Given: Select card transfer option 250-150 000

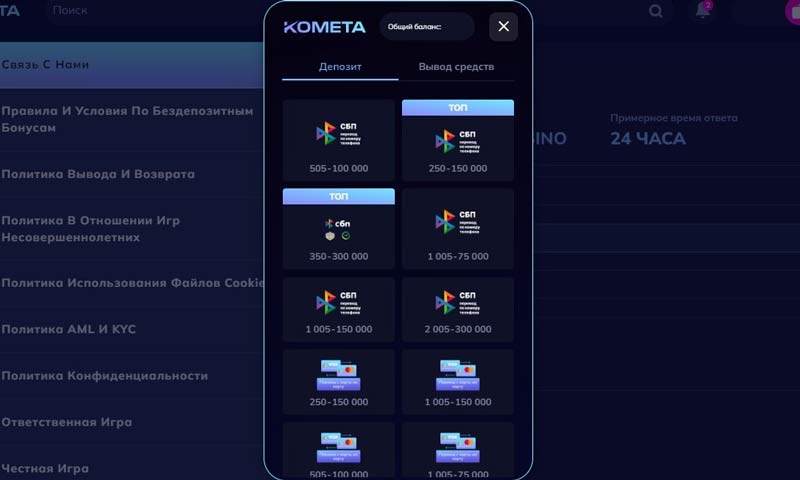Looking at the screenshot, I should pyautogui.click(x=338, y=382).
